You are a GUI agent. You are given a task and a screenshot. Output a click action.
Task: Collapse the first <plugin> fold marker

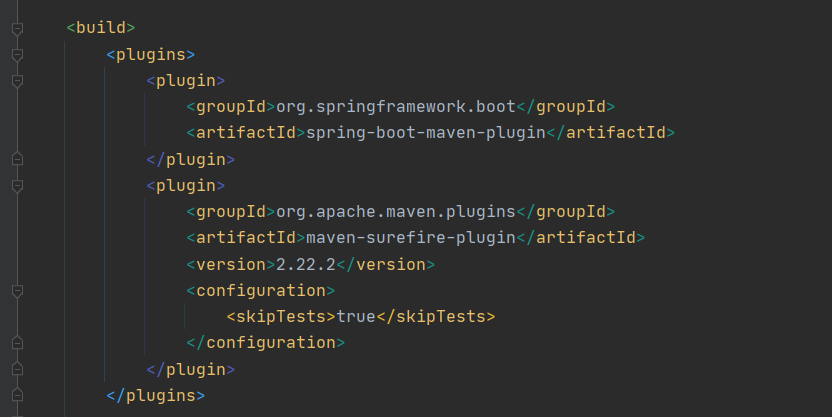pyautogui.click(x=17, y=81)
